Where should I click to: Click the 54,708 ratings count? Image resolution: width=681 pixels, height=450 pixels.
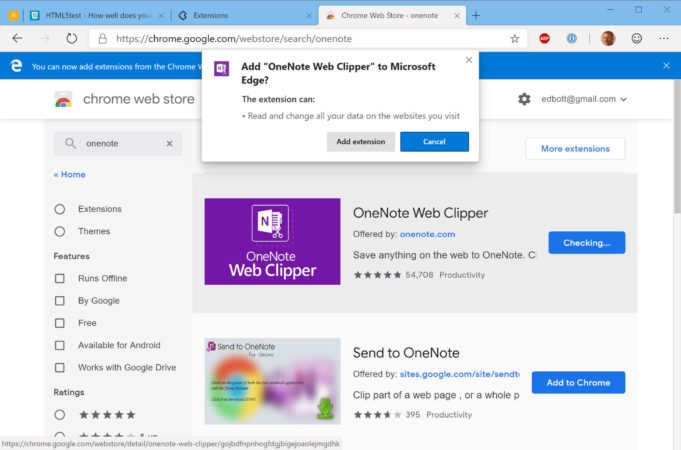coord(419,275)
